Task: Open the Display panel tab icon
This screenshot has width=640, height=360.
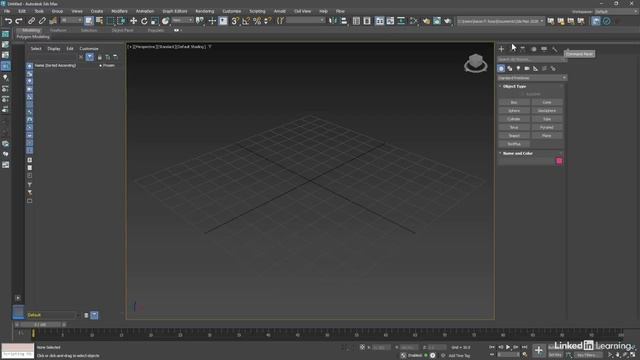Action: point(544,49)
